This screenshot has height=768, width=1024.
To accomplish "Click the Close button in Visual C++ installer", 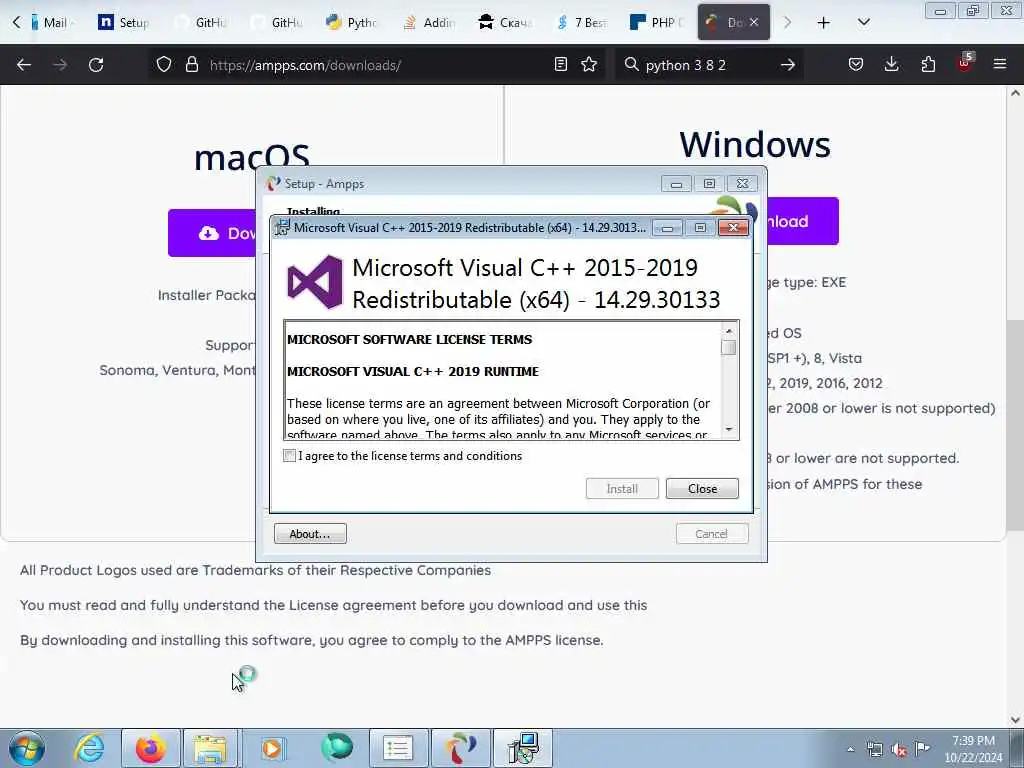I will 702,488.
